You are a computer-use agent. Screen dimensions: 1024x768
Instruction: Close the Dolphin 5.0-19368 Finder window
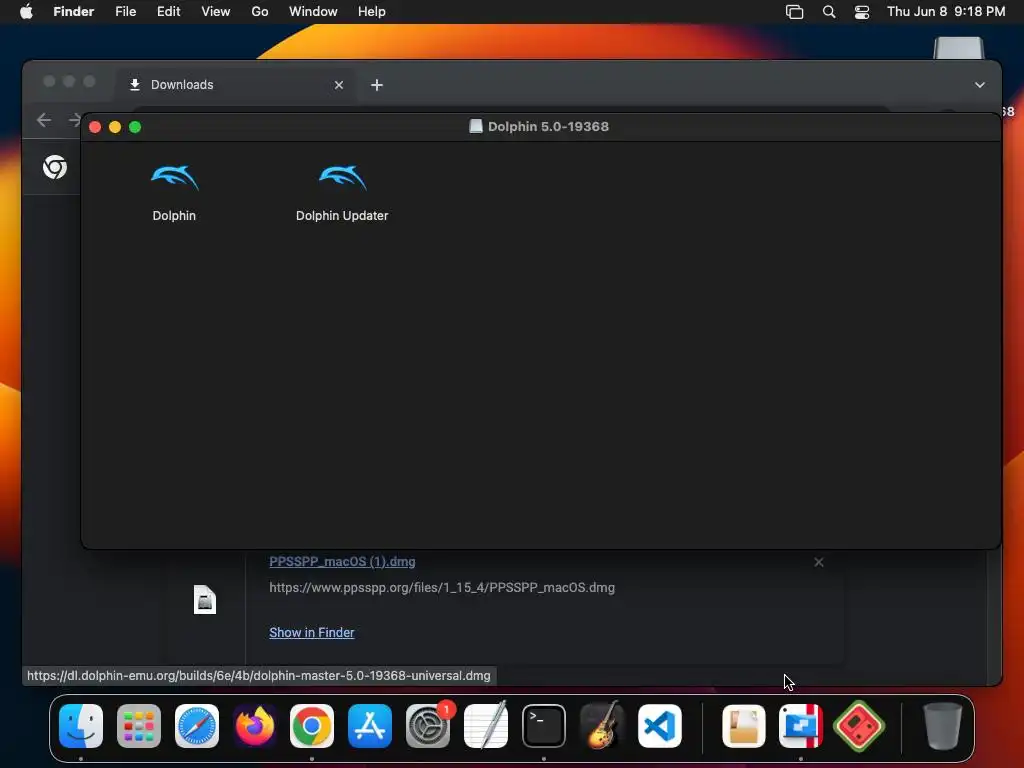(x=95, y=127)
